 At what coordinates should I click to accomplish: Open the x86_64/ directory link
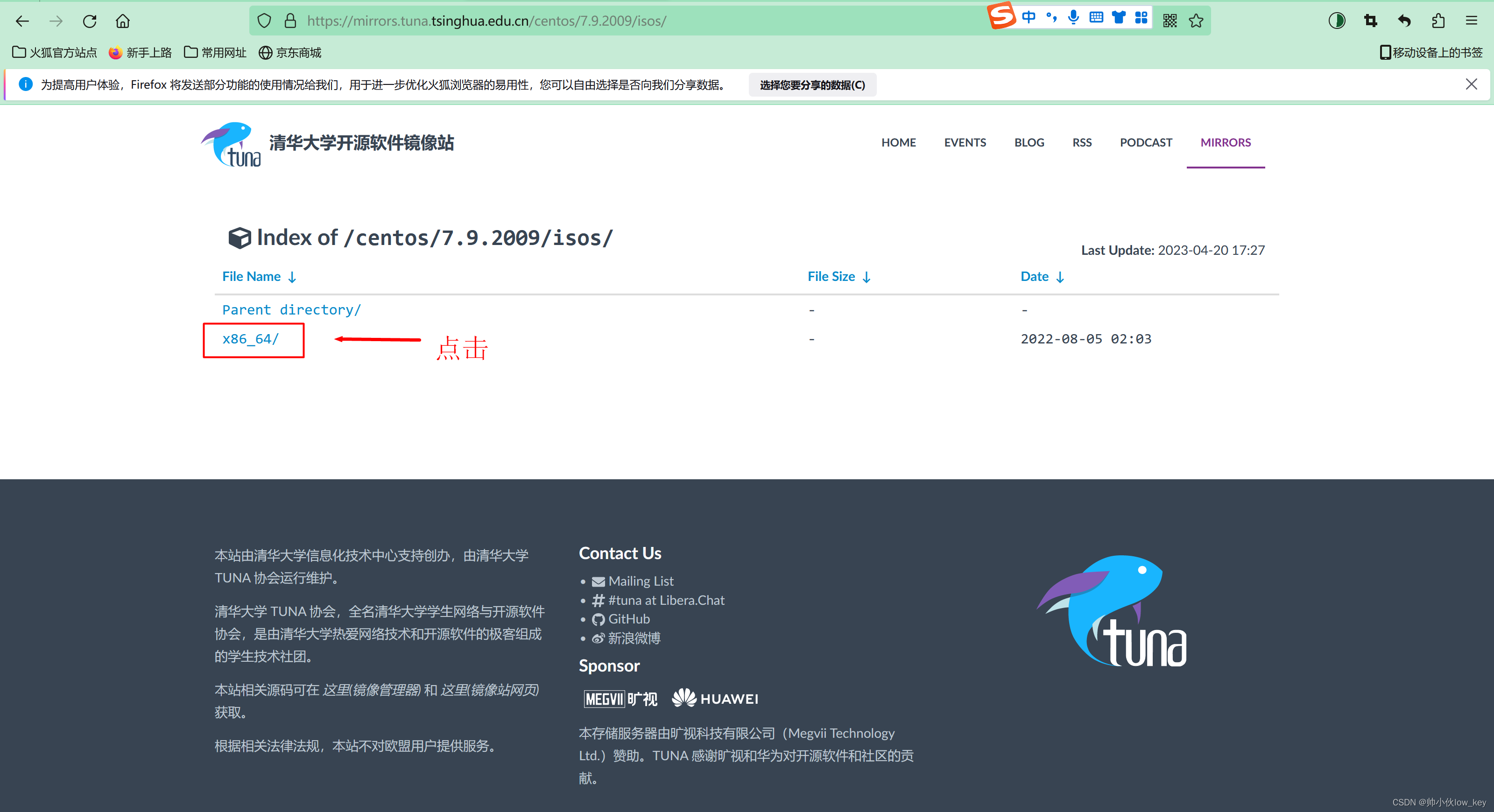pyautogui.click(x=251, y=339)
